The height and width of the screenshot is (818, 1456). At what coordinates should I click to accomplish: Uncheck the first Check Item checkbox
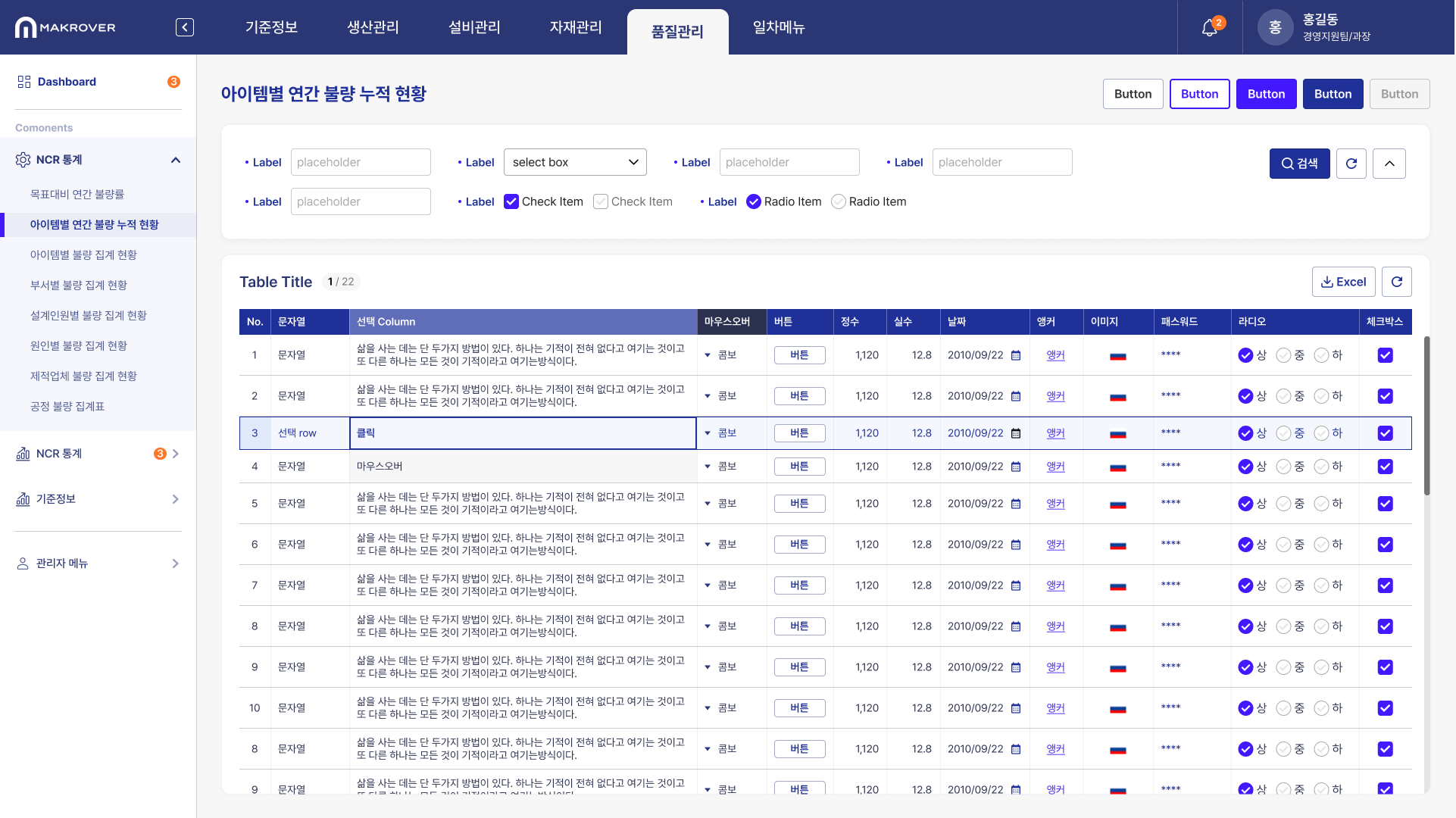pos(511,201)
